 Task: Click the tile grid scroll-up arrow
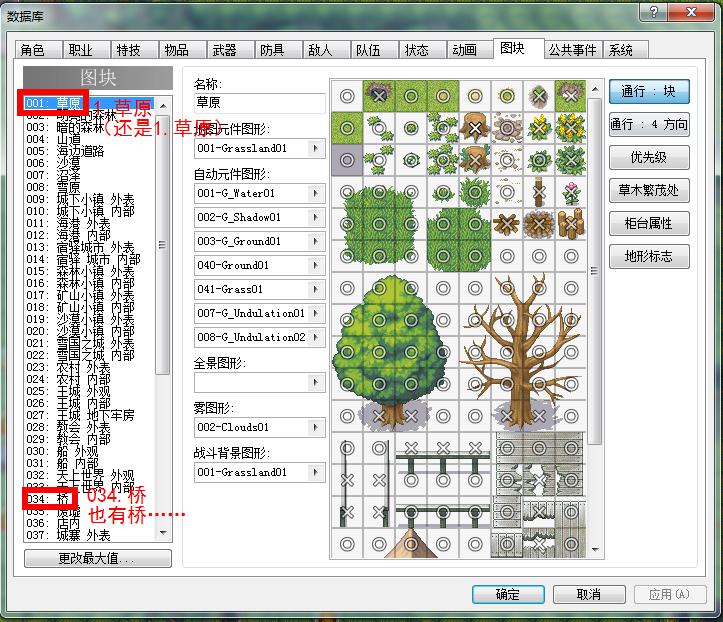point(595,89)
